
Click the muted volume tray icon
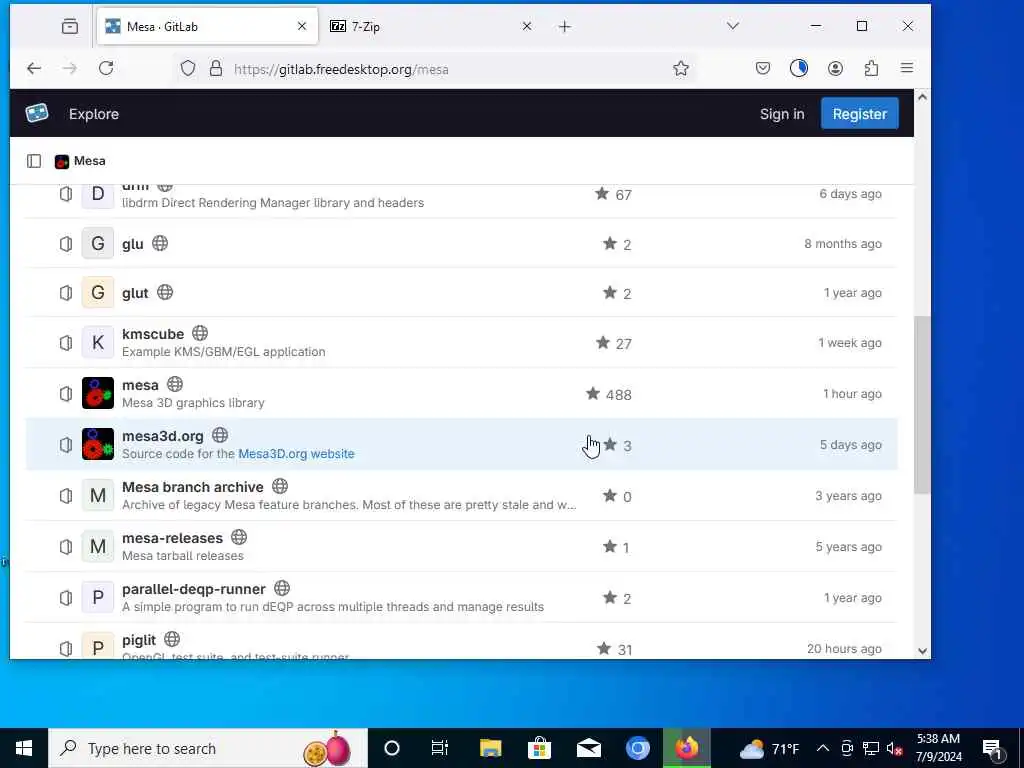tap(895, 748)
